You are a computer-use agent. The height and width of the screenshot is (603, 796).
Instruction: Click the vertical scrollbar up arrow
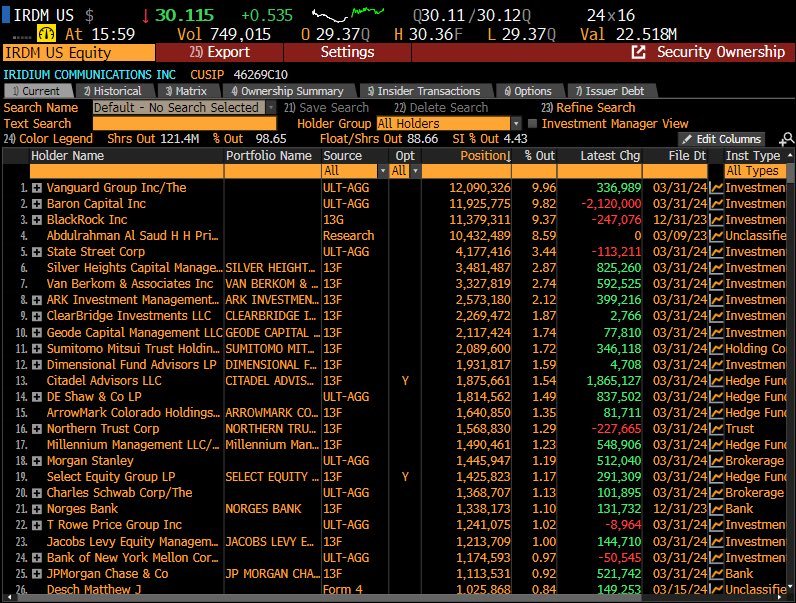point(790,154)
